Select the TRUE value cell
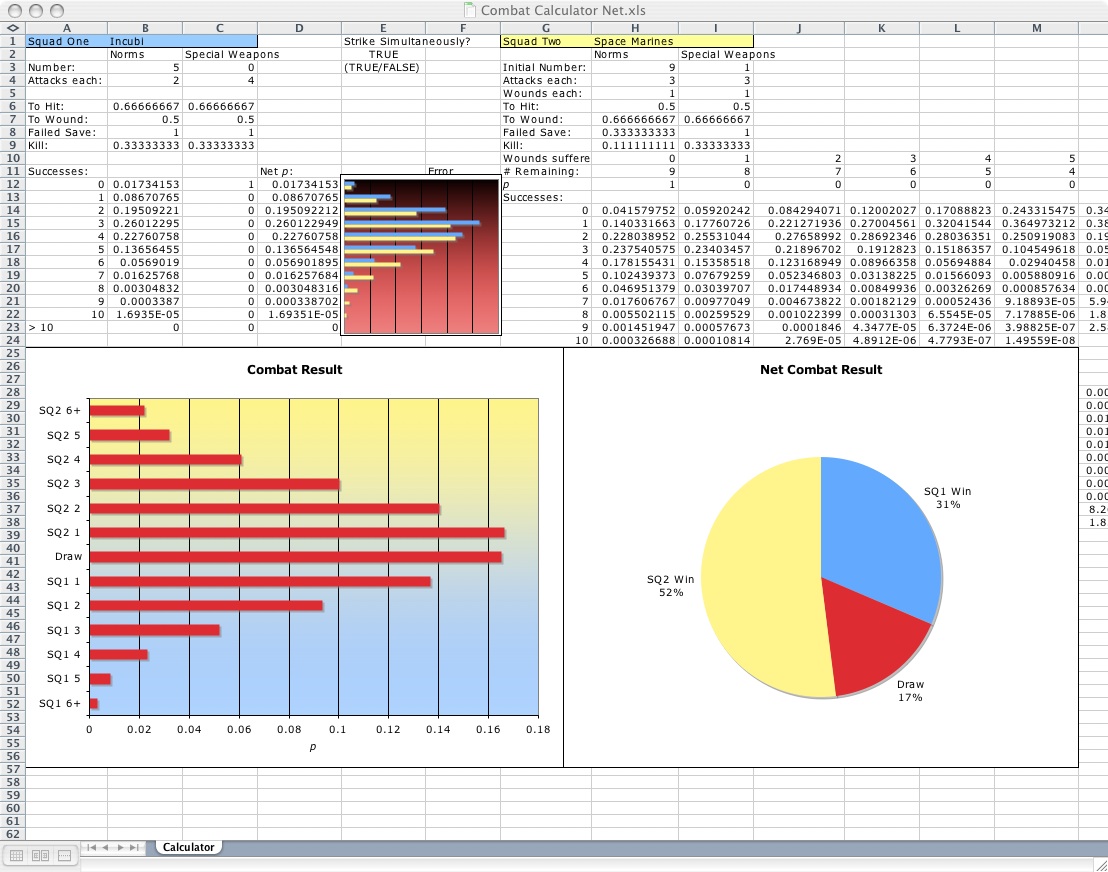 [x=383, y=54]
